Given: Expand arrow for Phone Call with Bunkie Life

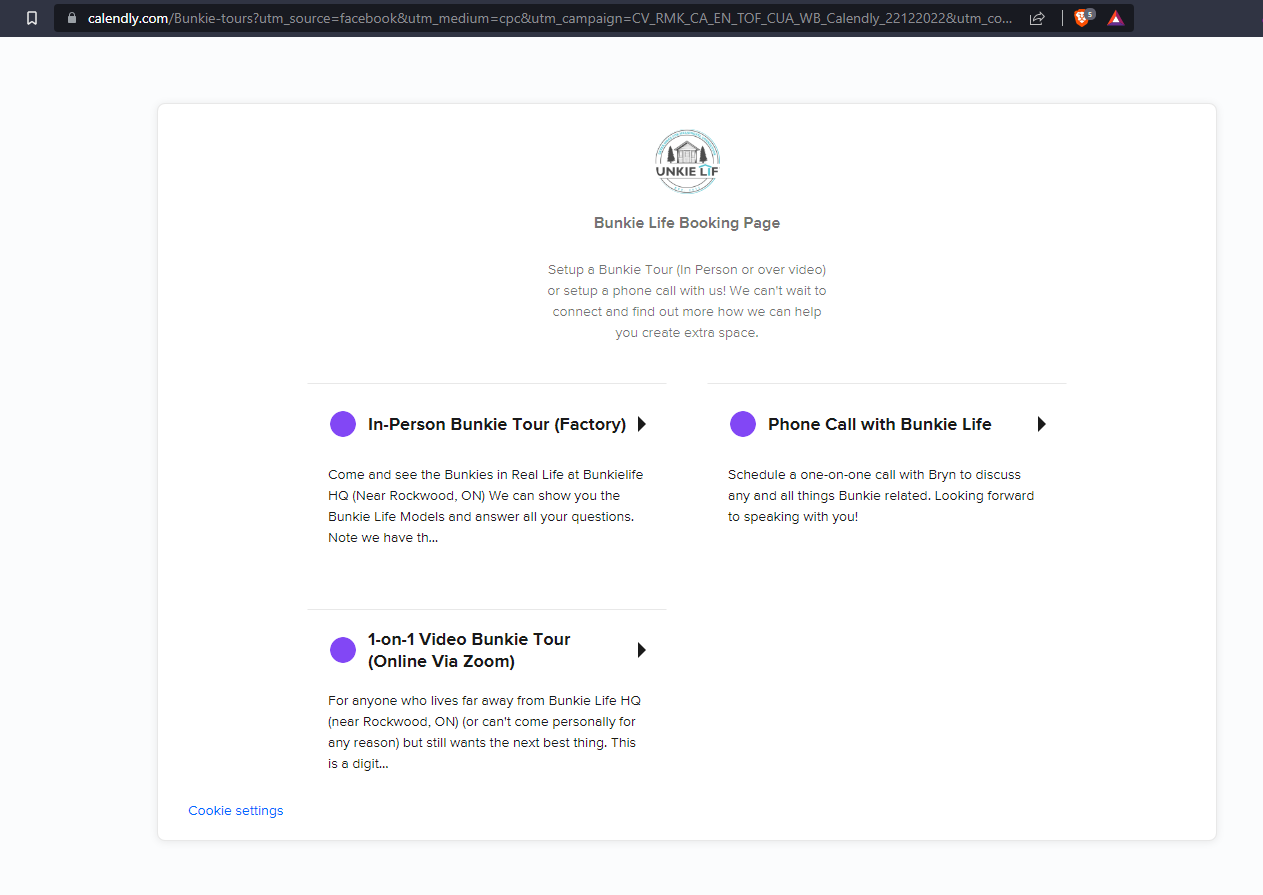Looking at the screenshot, I should (x=1042, y=424).
